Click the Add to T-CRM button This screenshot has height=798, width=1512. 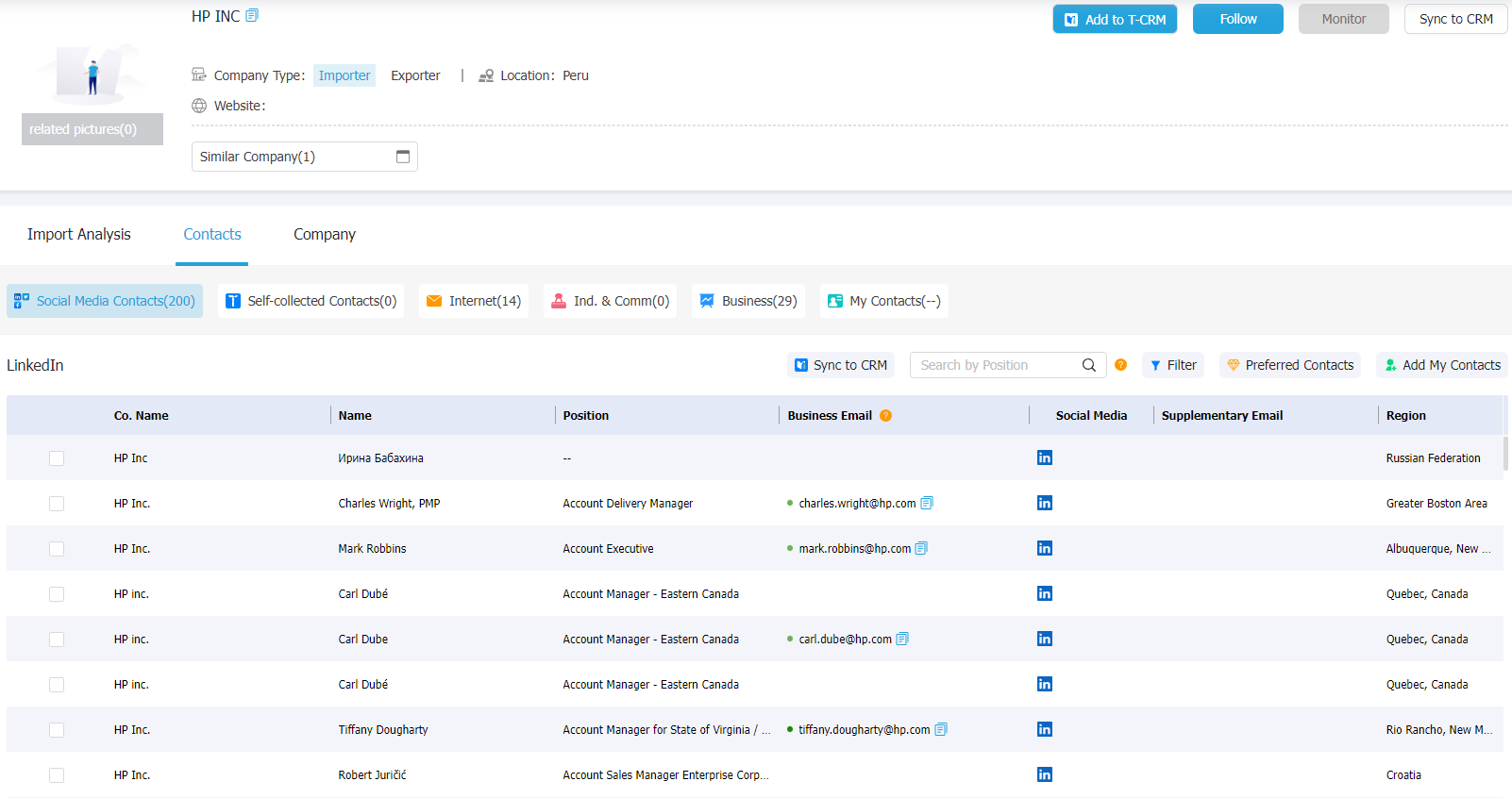[x=1115, y=19]
